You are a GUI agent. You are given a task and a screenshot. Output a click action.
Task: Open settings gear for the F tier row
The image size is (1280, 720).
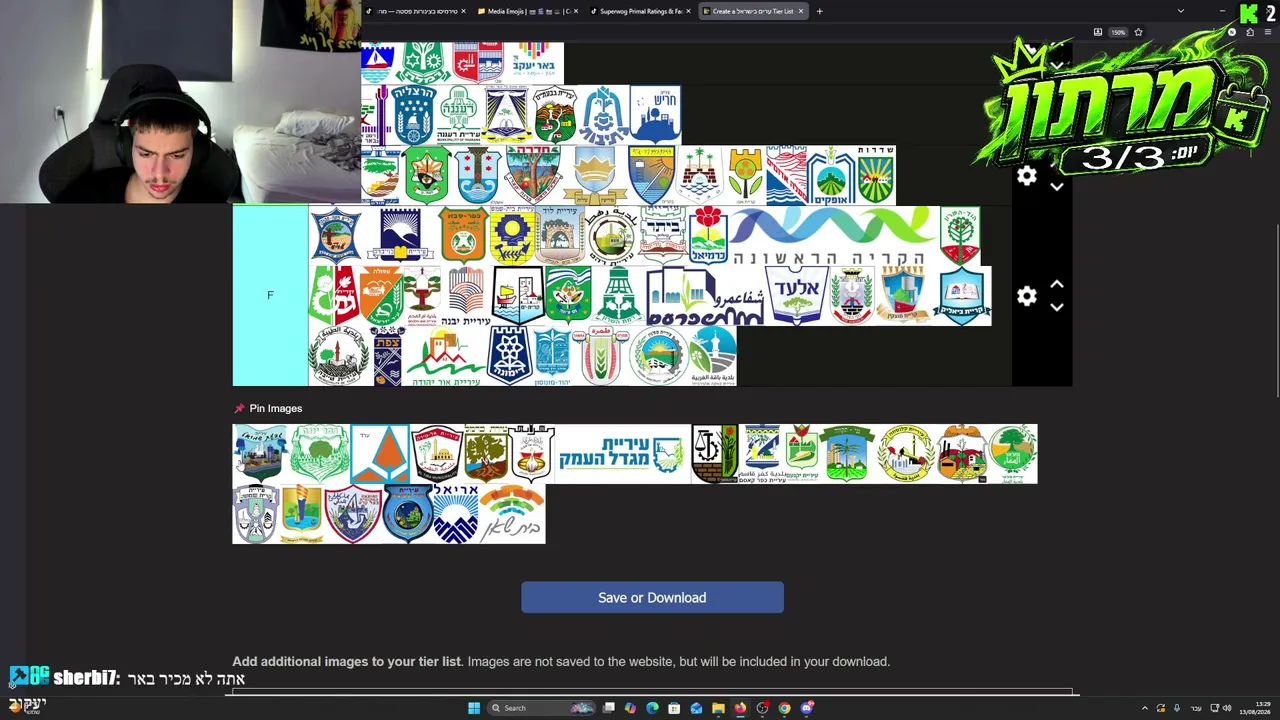[1027, 296]
